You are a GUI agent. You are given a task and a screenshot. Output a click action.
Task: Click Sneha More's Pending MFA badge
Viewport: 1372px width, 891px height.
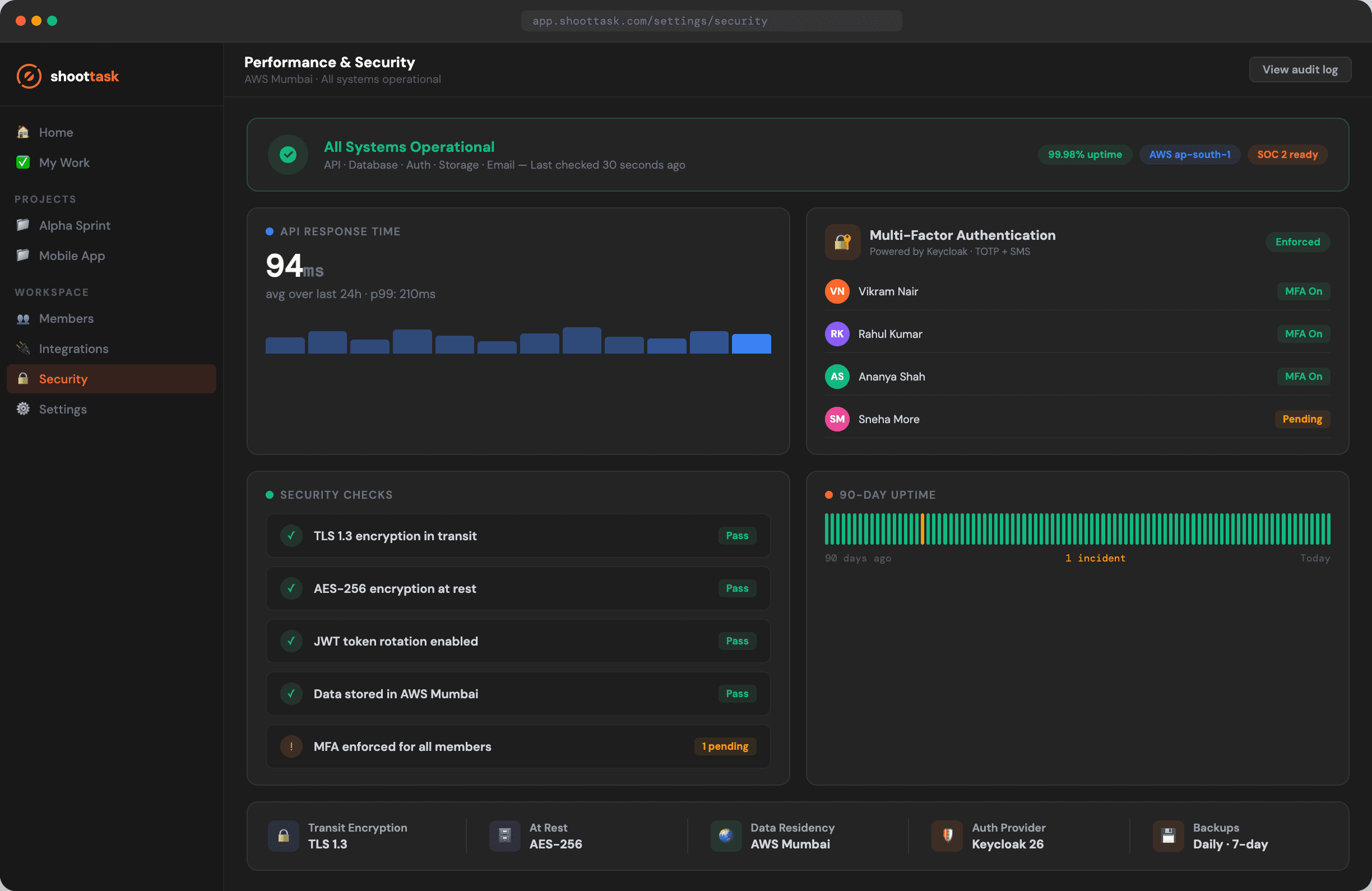pyautogui.click(x=1302, y=419)
